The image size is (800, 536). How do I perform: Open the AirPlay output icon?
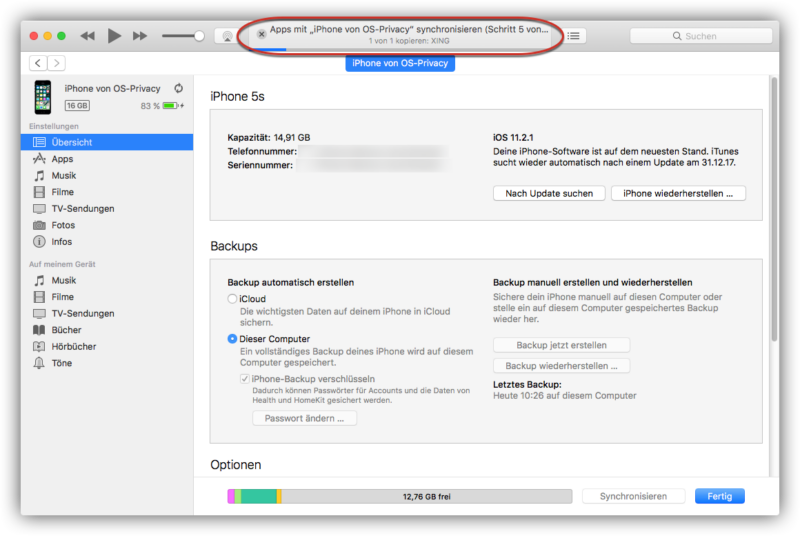tap(228, 36)
